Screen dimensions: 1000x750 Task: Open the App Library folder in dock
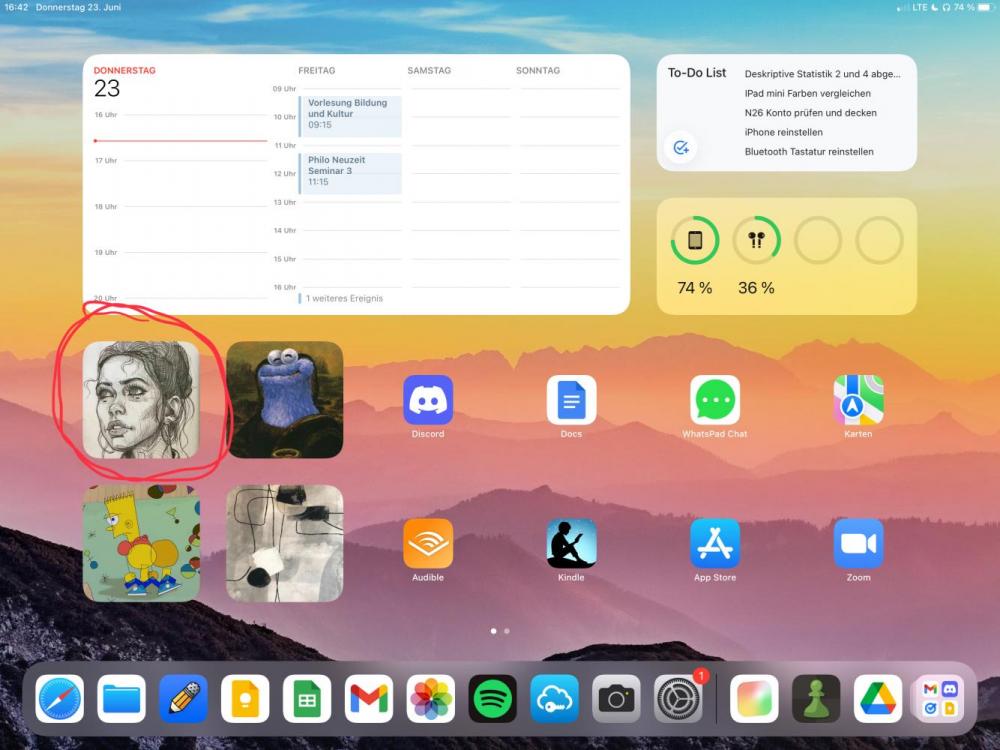[x=939, y=699]
